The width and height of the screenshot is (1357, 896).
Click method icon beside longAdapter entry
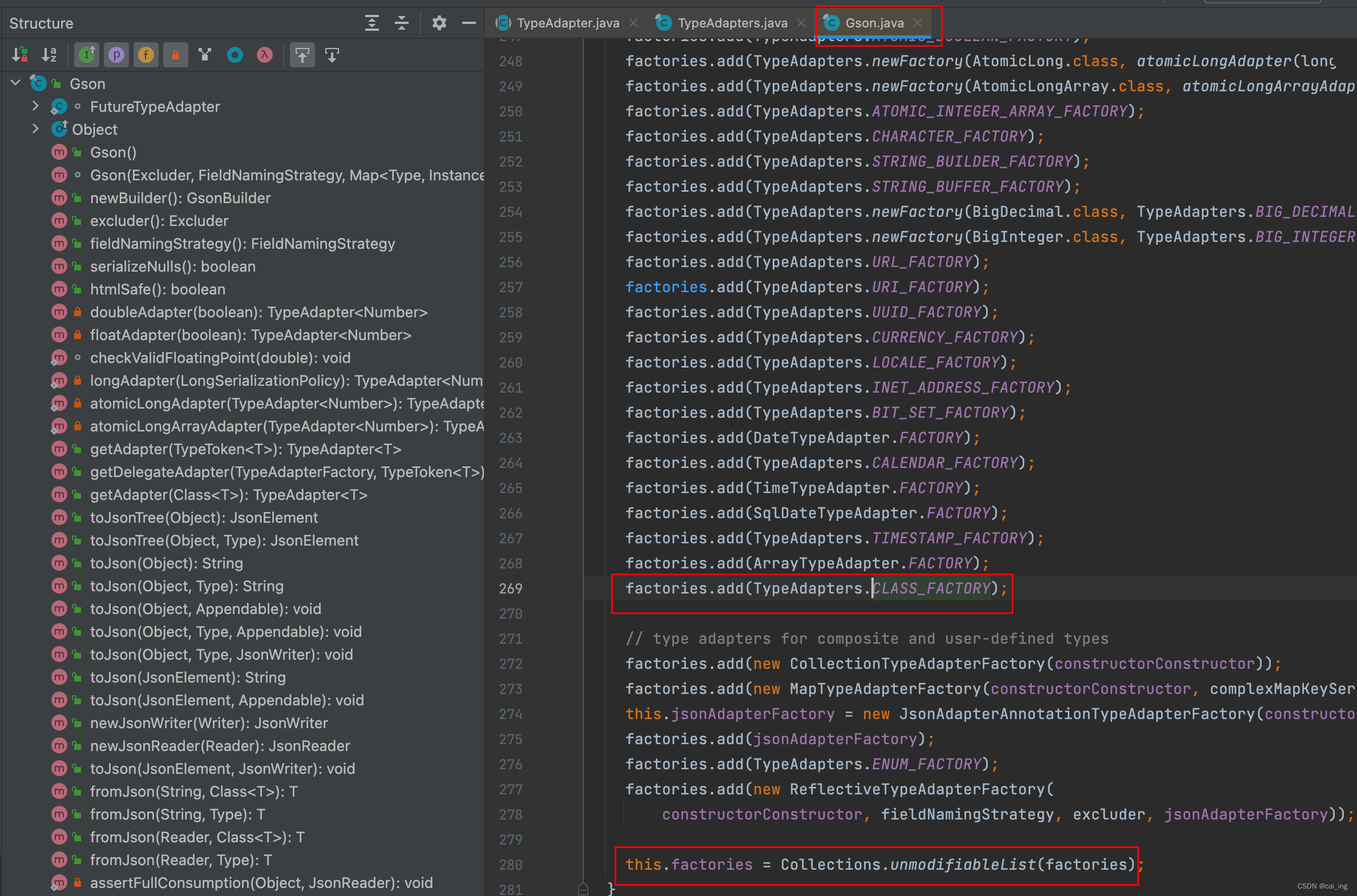(59, 381)
